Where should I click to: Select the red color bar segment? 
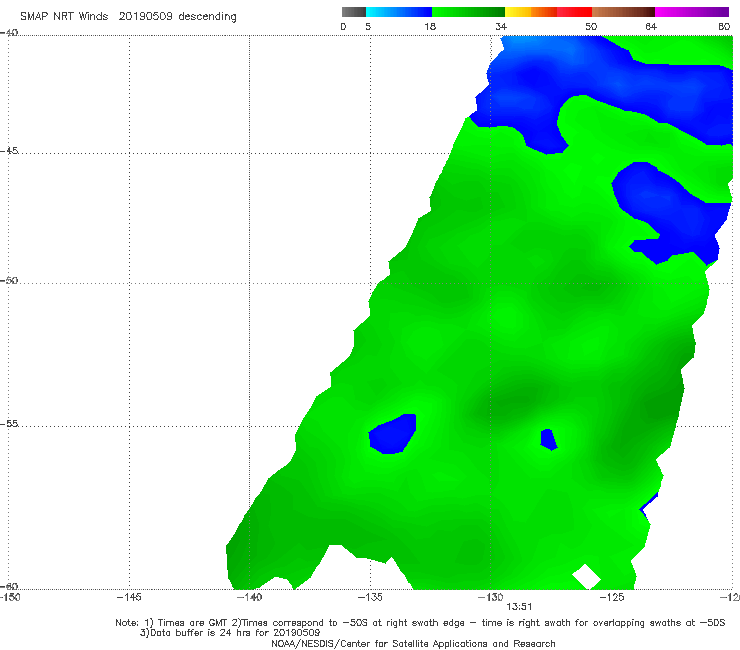(x=574, y=12)
